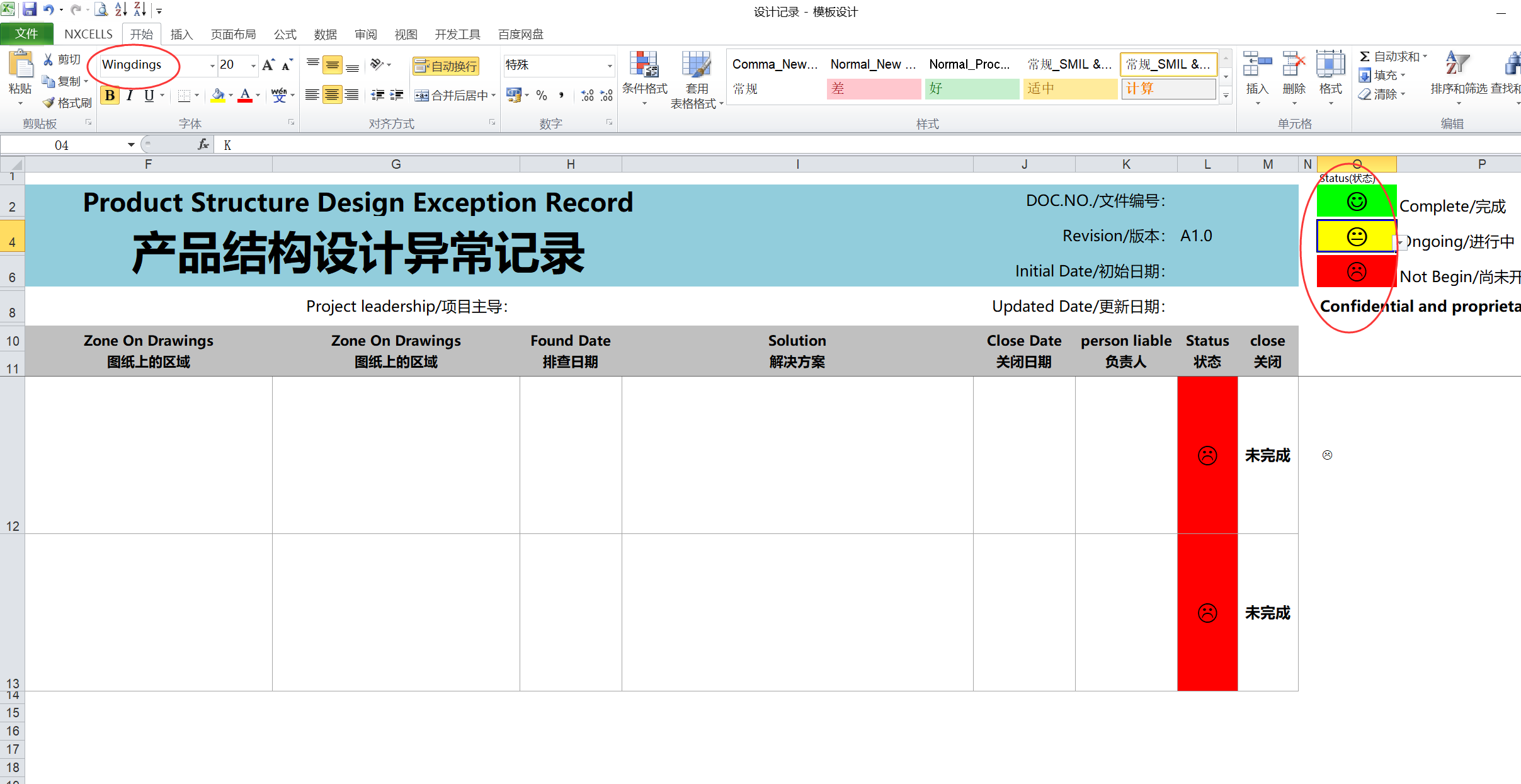Click Delete cells 删除 button

coord(1294,78)
